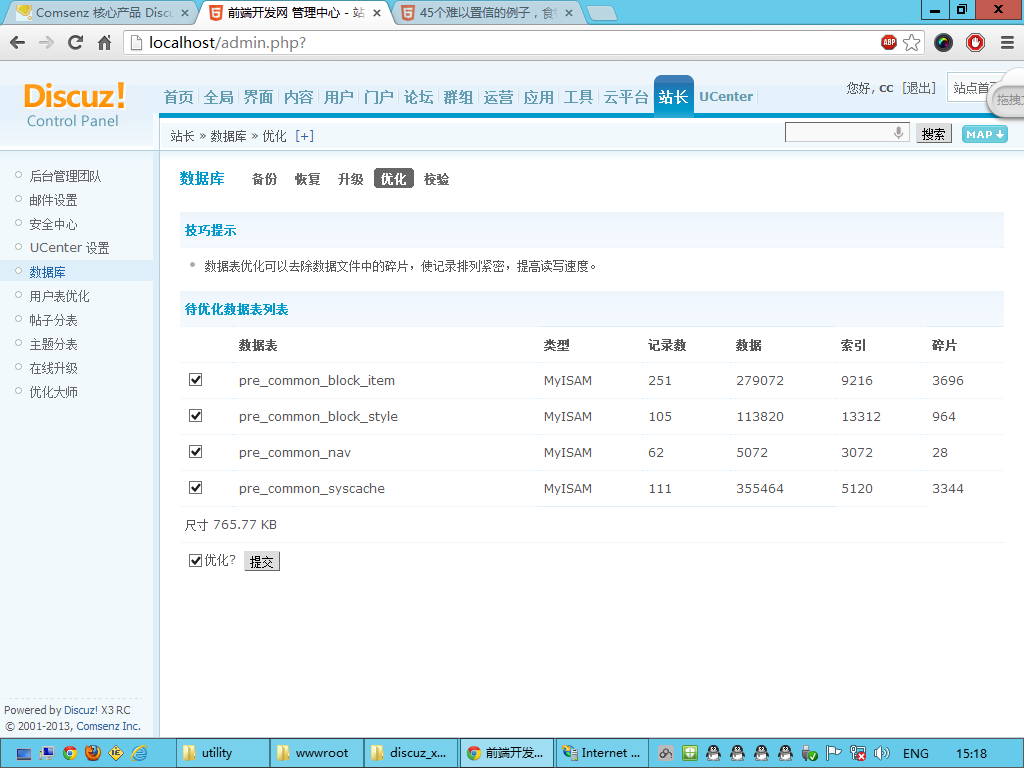
Task: Reload the current page
Action: pos(75,43)
